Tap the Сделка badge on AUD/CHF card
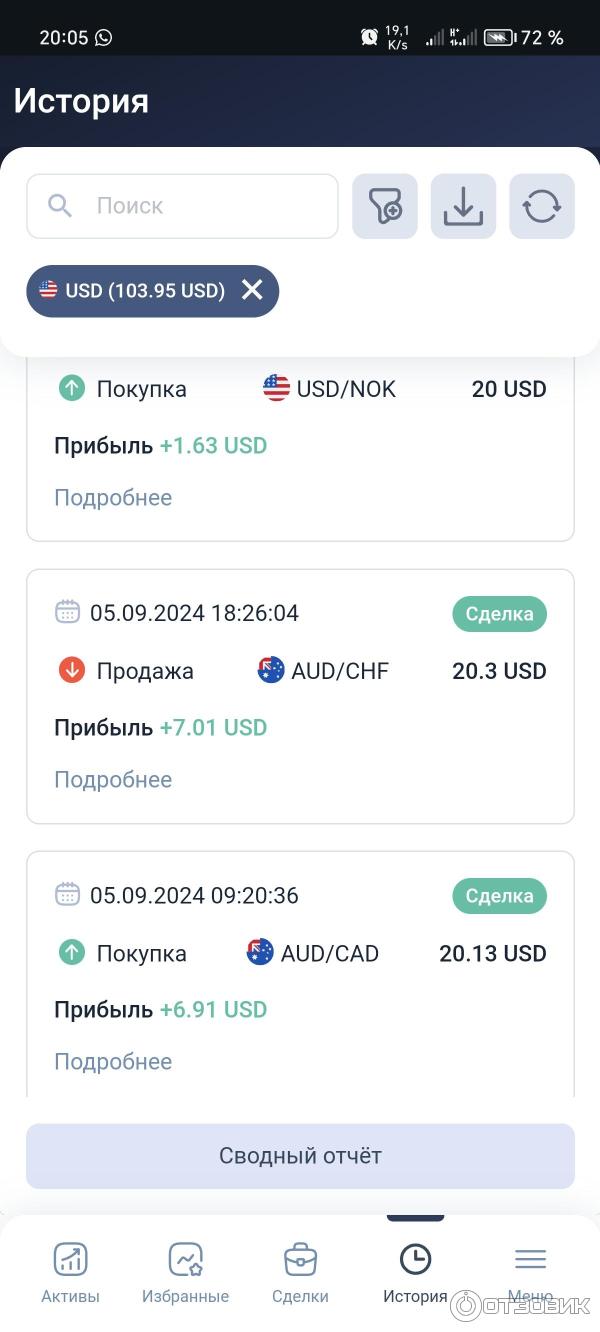Image resolution: width=600 pixels, height=1332 pixels. click(499, 614)
